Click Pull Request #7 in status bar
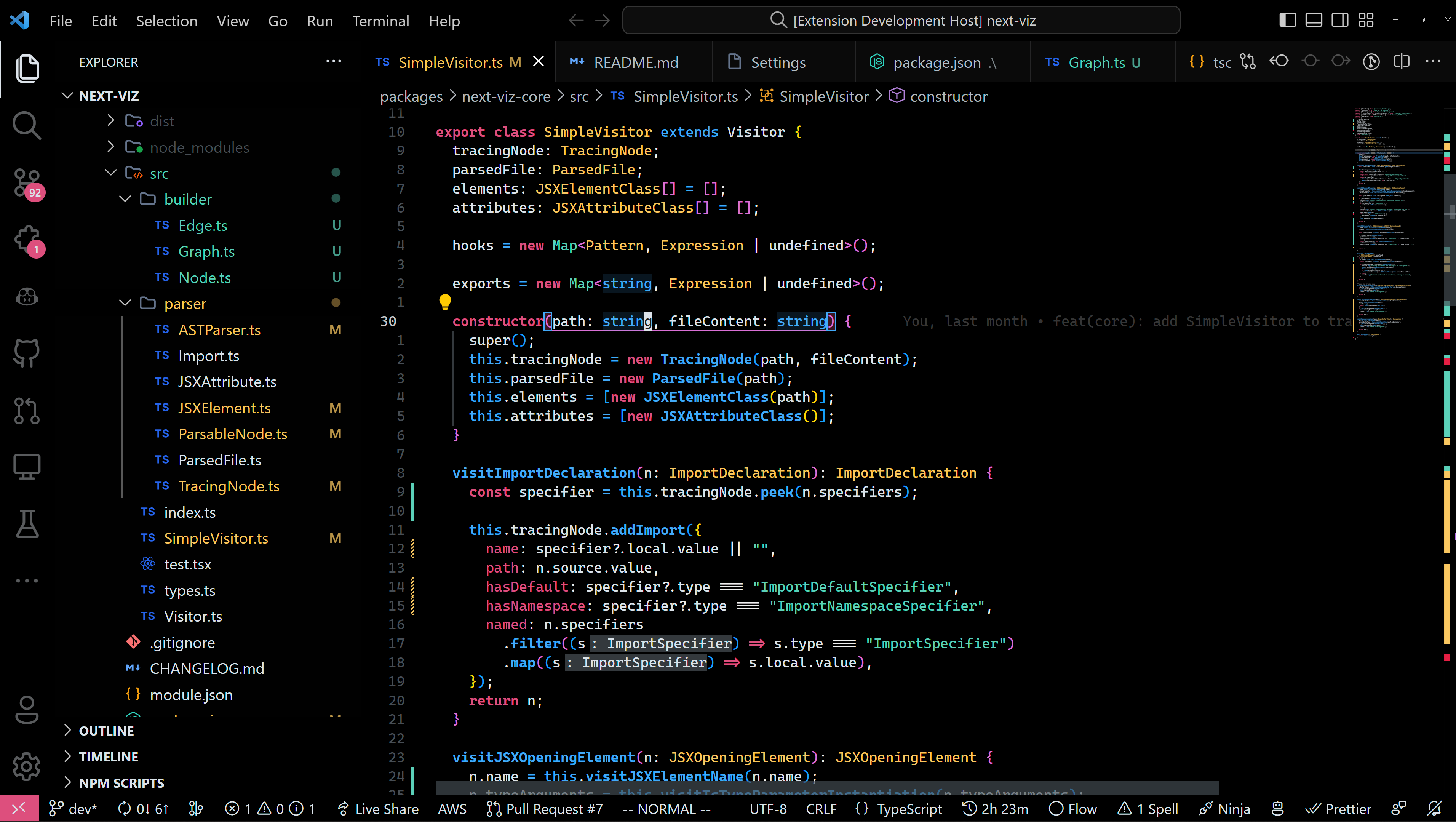The image size is (1456, 822). 544,809
